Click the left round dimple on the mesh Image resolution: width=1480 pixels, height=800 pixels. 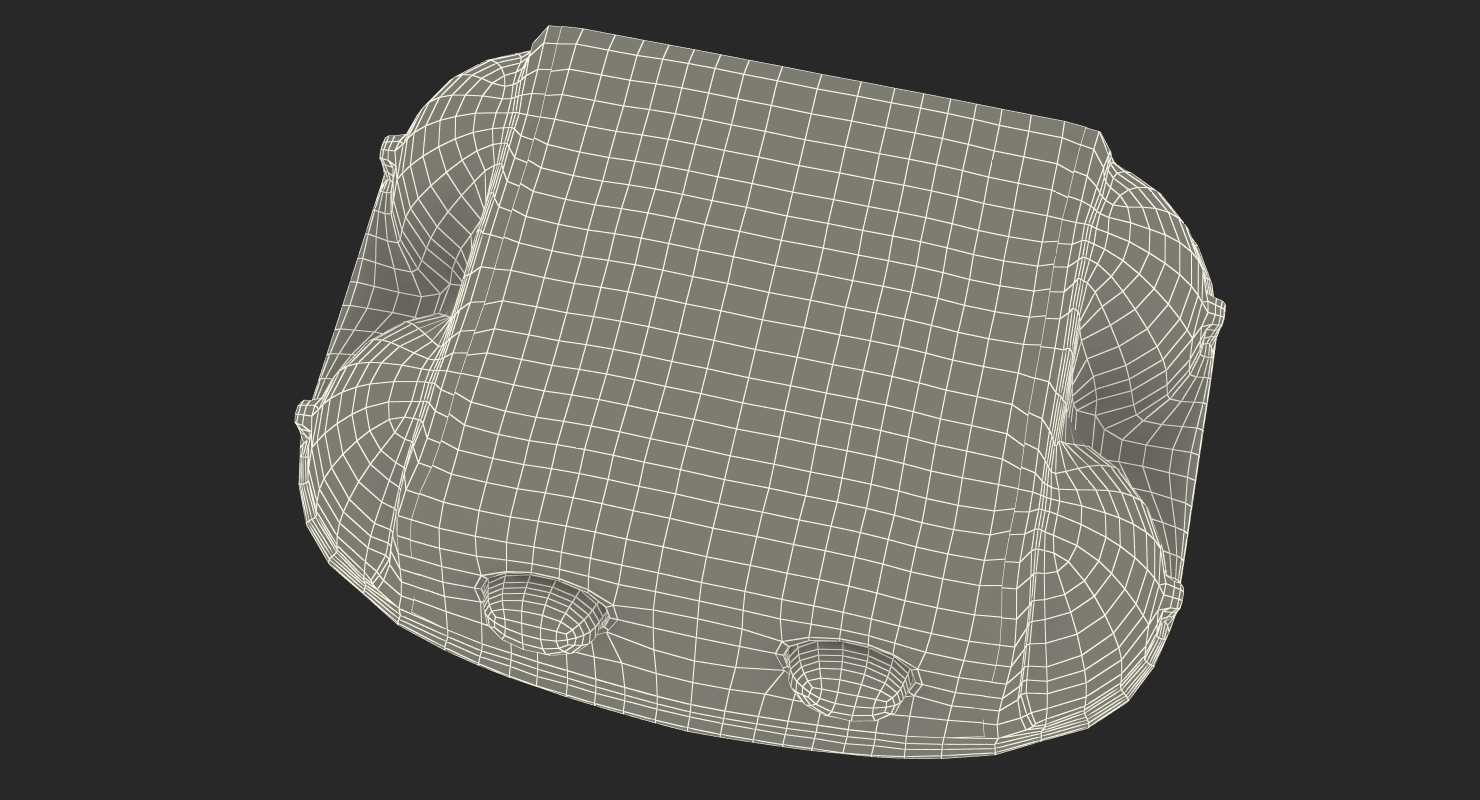click(544, 613)
